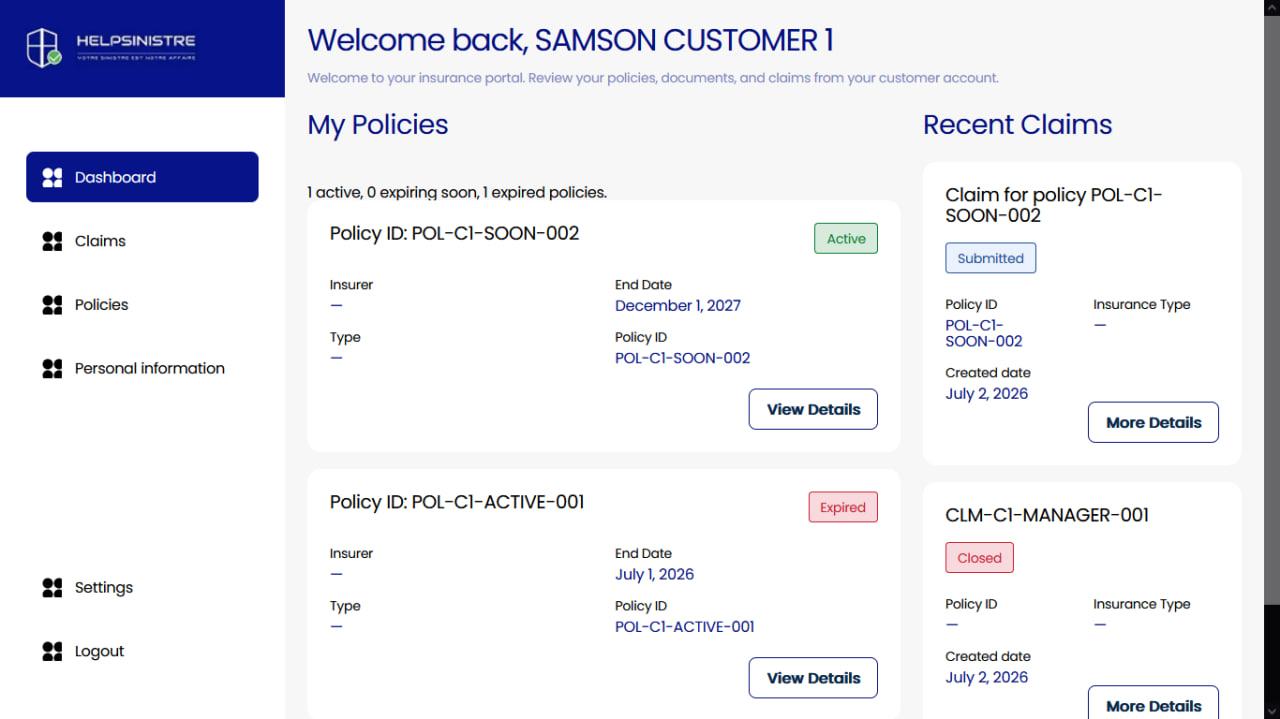View details of policy POL-C1-SOON-002

point(813,409)
